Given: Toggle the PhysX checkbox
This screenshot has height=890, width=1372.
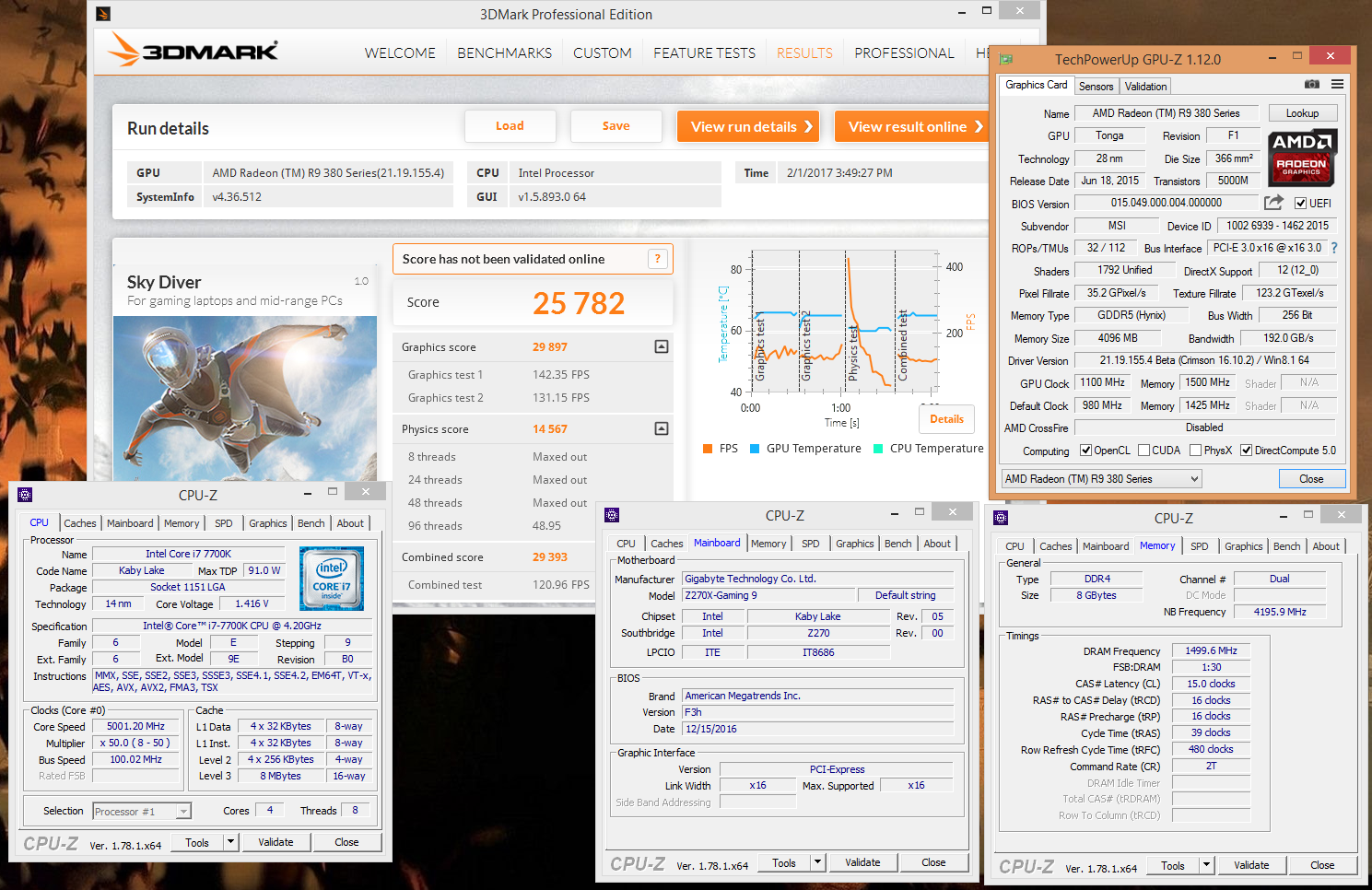Looking at the screenshot, I should pyautogui.click(x=1195, y=451).
